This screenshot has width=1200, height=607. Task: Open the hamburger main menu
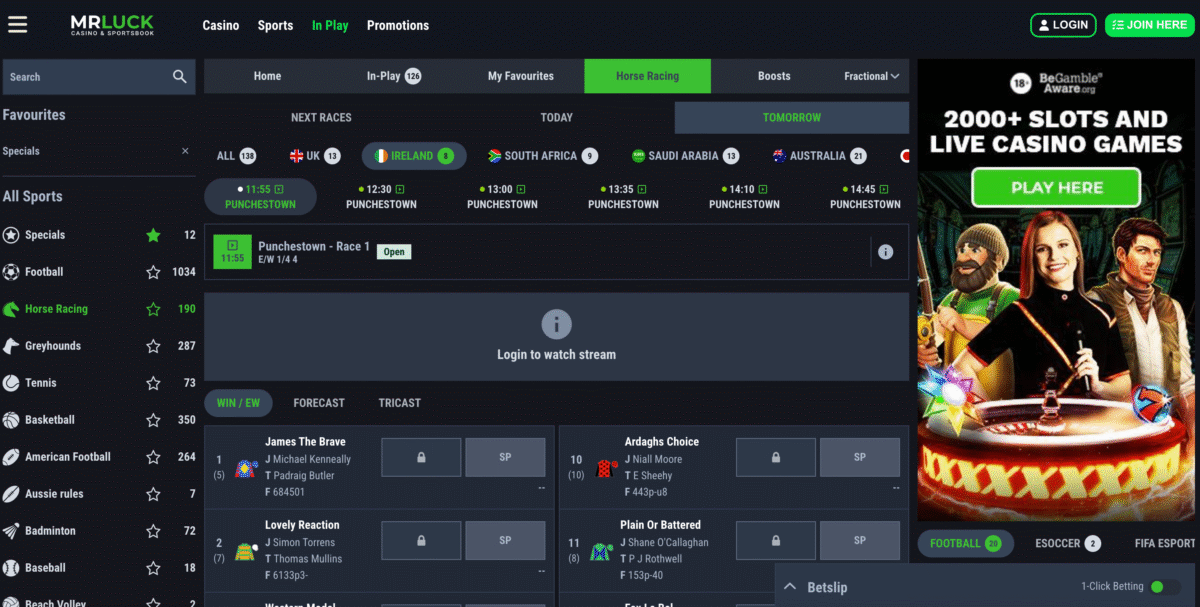click(x=18, y=25)
